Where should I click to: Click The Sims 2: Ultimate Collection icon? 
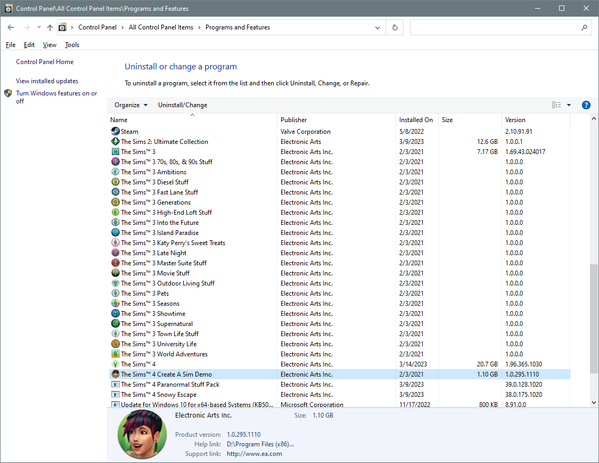[x=115, y=141]
